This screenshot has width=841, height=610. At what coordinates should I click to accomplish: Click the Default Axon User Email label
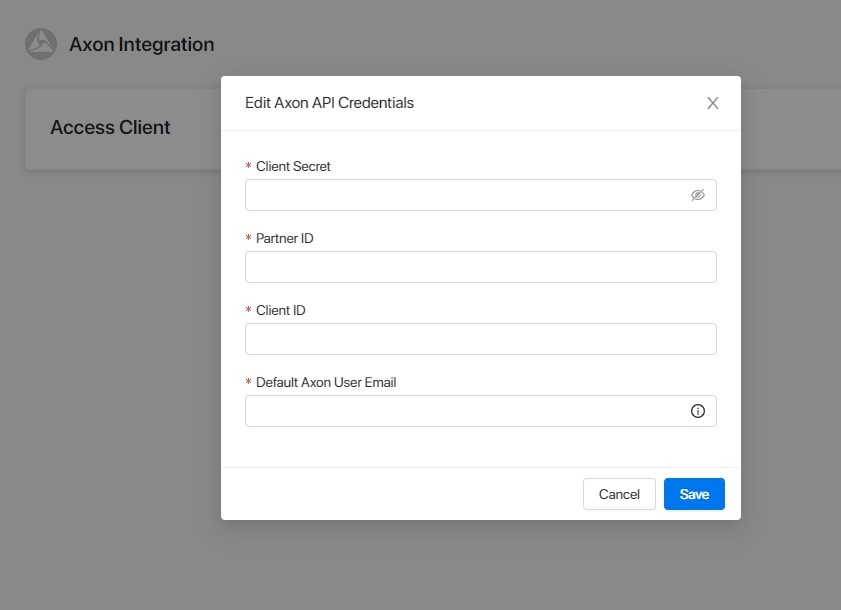326,383
